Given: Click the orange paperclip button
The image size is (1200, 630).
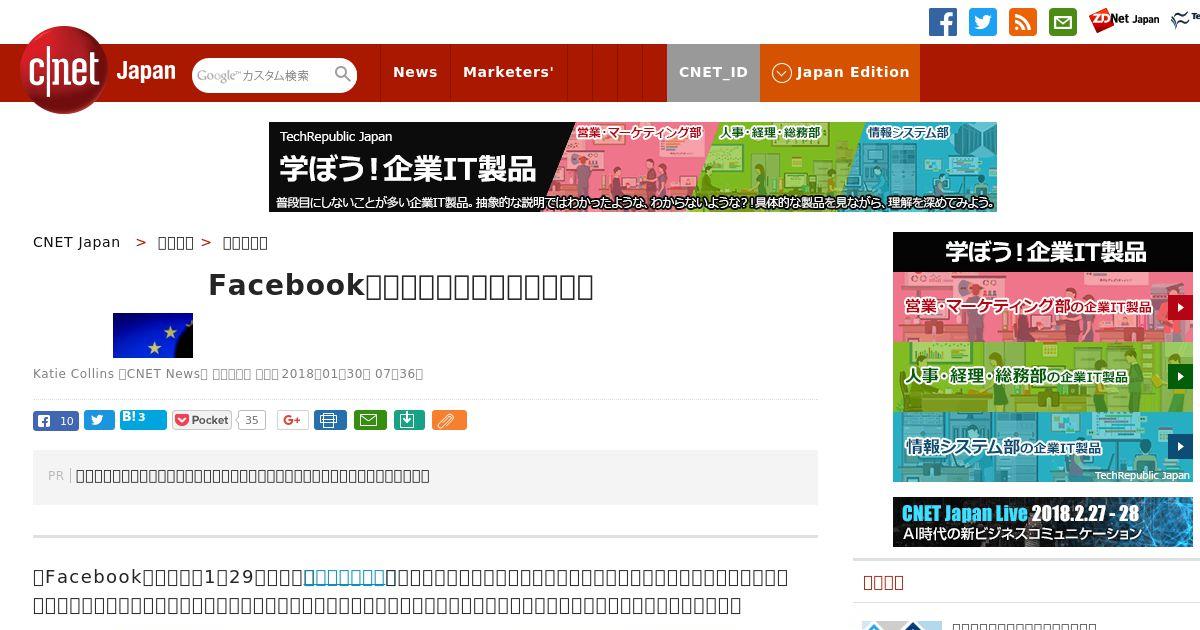Looking at the screenshot, I should coord(450,420).
